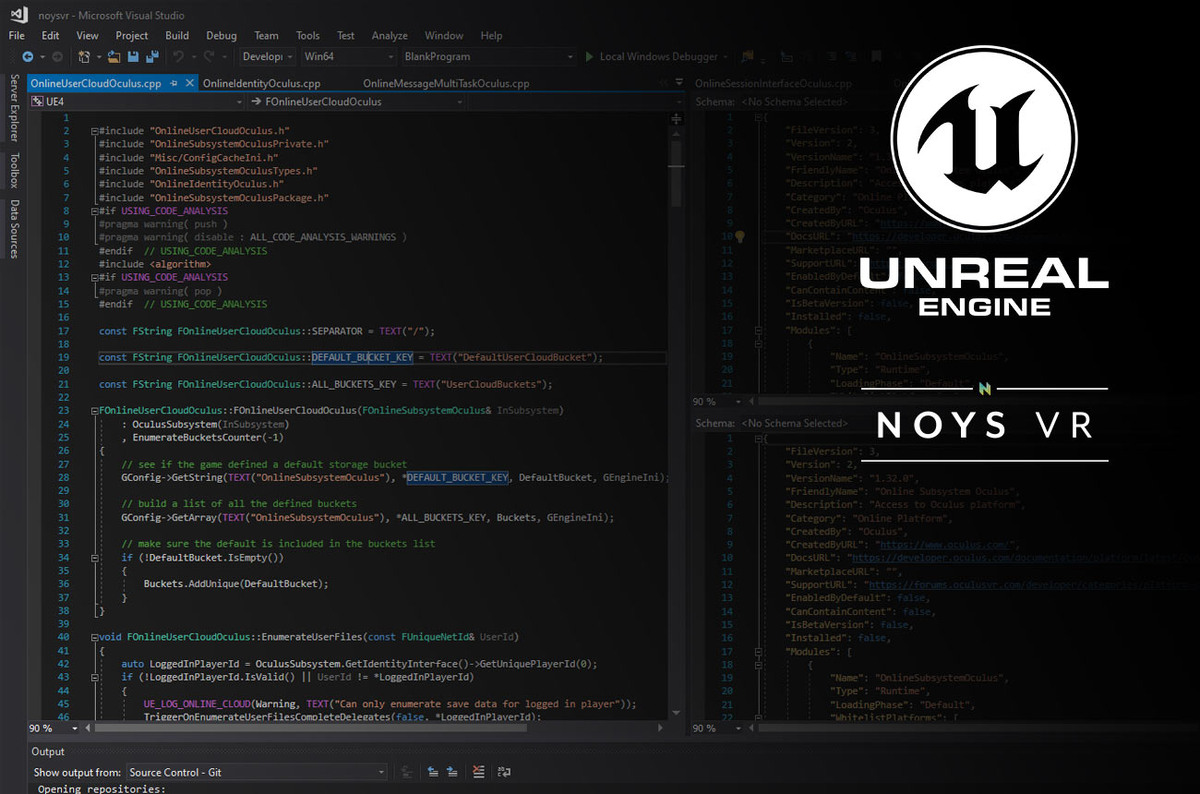Click the Undo arrow icon

(x=178, y=57)
